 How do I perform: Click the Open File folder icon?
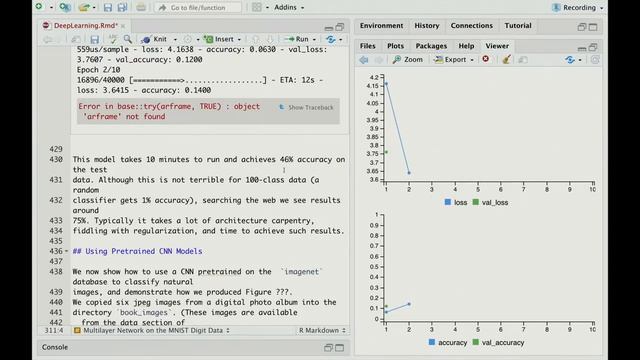84,7
